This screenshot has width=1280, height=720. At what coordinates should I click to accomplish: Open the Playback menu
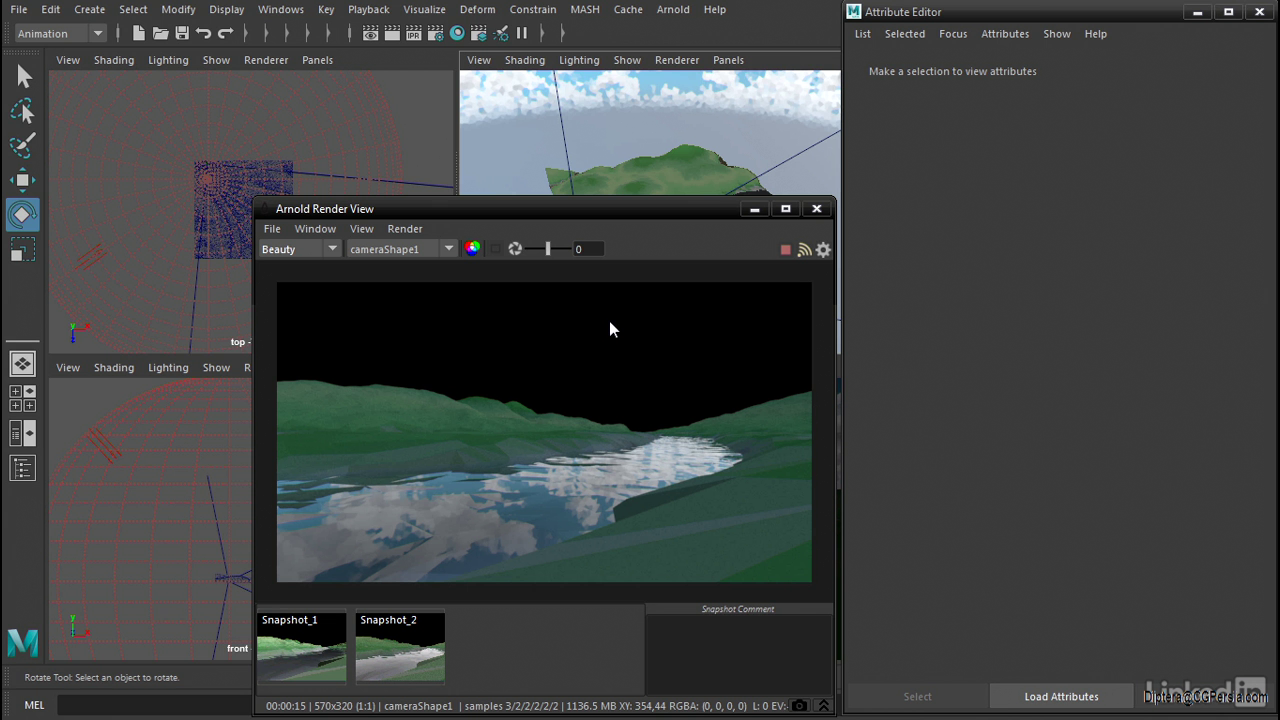coord(368,9)
